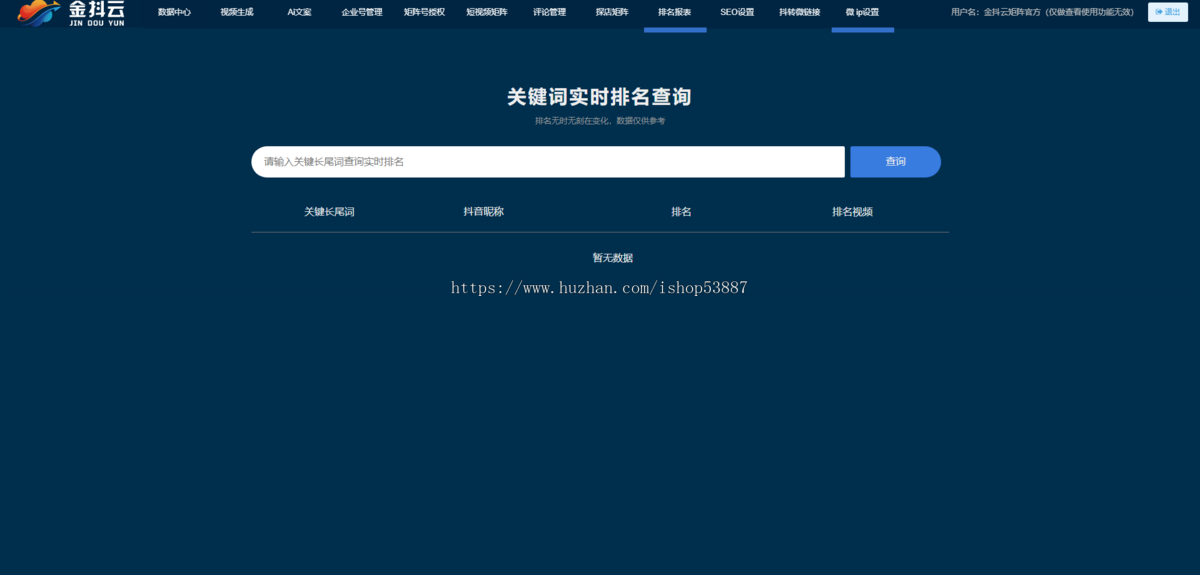Image resolution: width=1200 pixels, height=575 pixels.
Task: Select the 排名报表 navigation item
Action: (675, 12)
